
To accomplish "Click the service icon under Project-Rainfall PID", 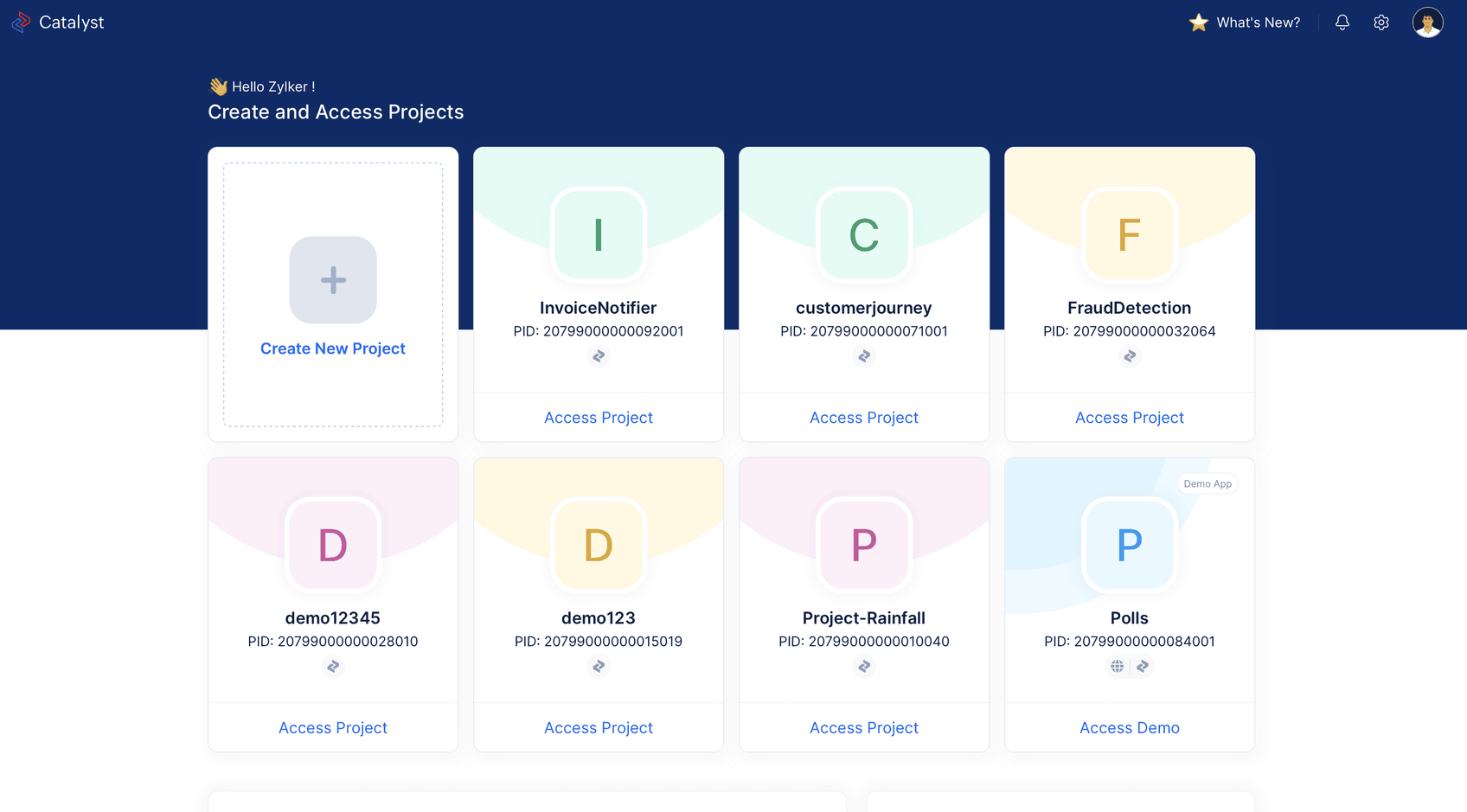I will click(864, 667).
